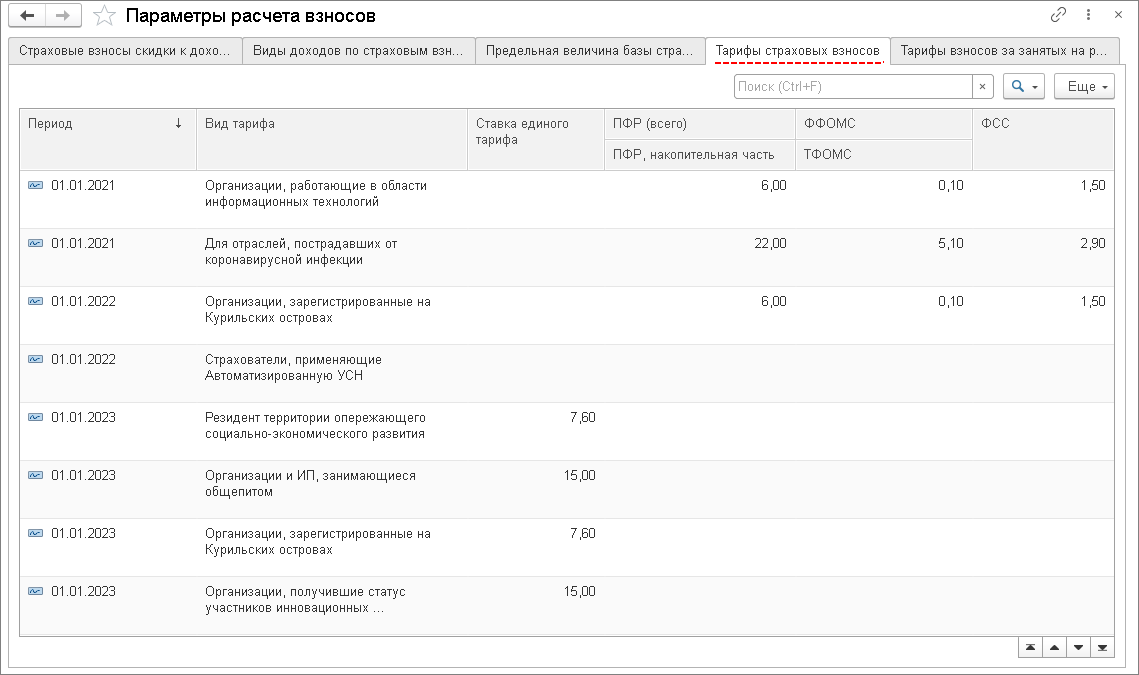Add form to favorites with star icon
This screenshot has height=675, width=1139.
(103, 16)
